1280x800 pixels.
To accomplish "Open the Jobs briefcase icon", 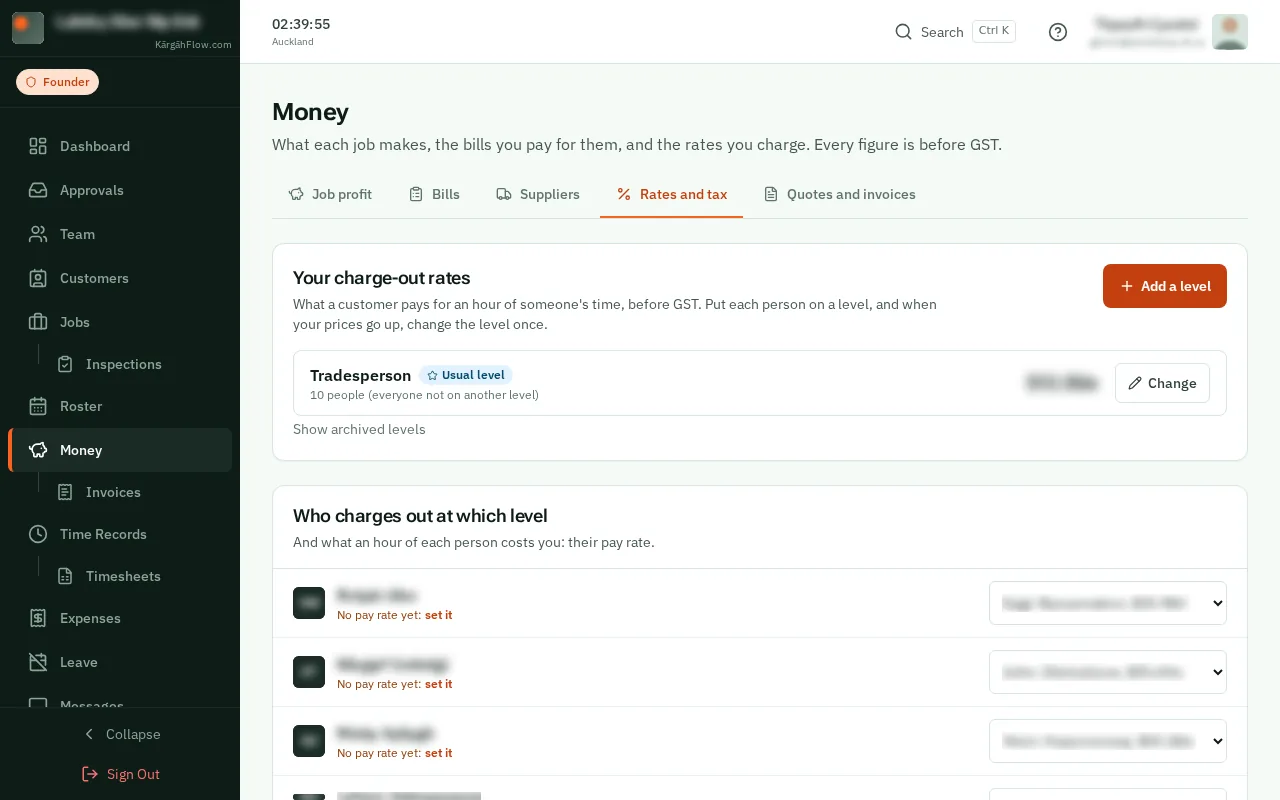I will [x=38, y=322].
